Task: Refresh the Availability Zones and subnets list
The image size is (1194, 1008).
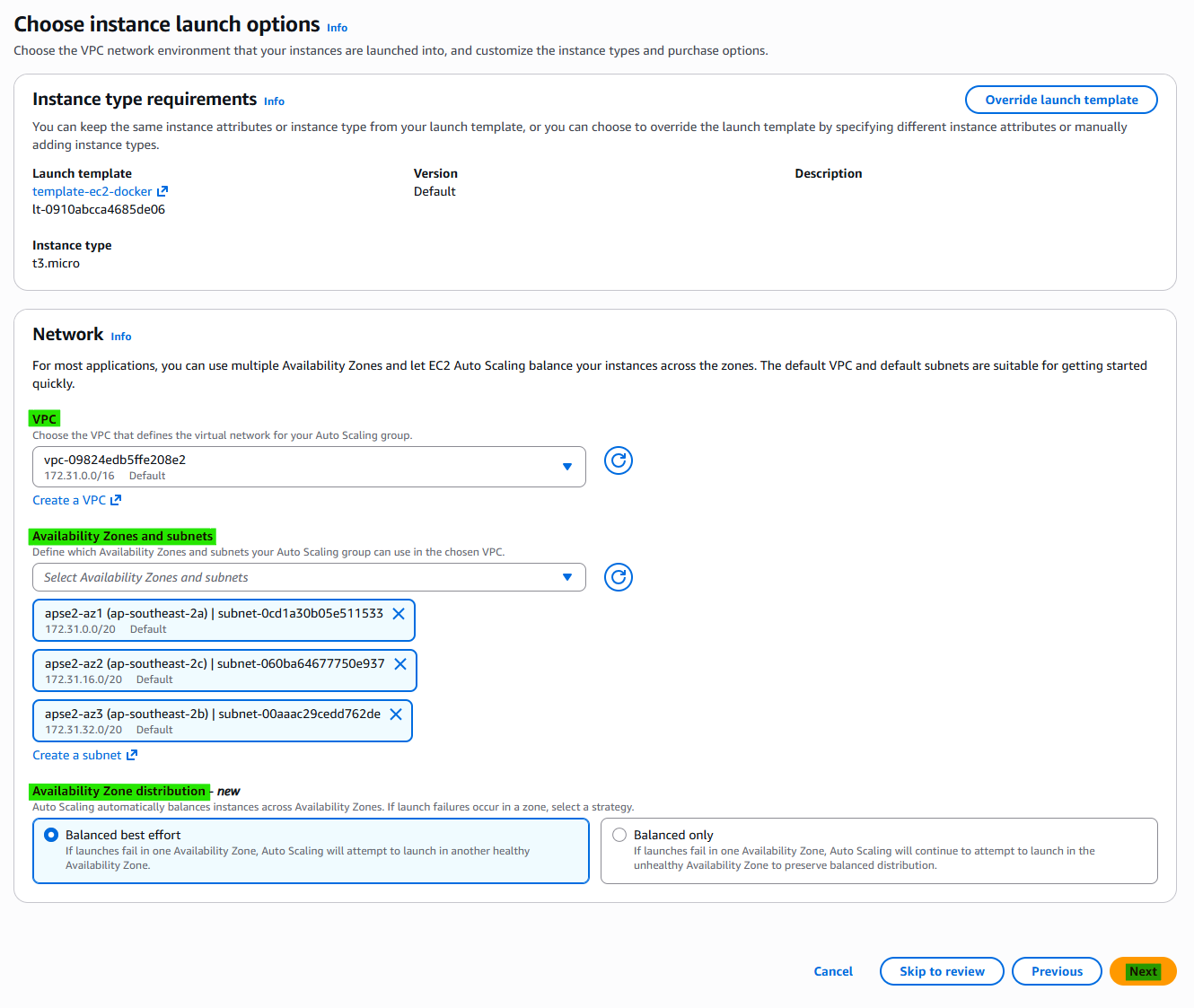Action: [x=619, y=577]
